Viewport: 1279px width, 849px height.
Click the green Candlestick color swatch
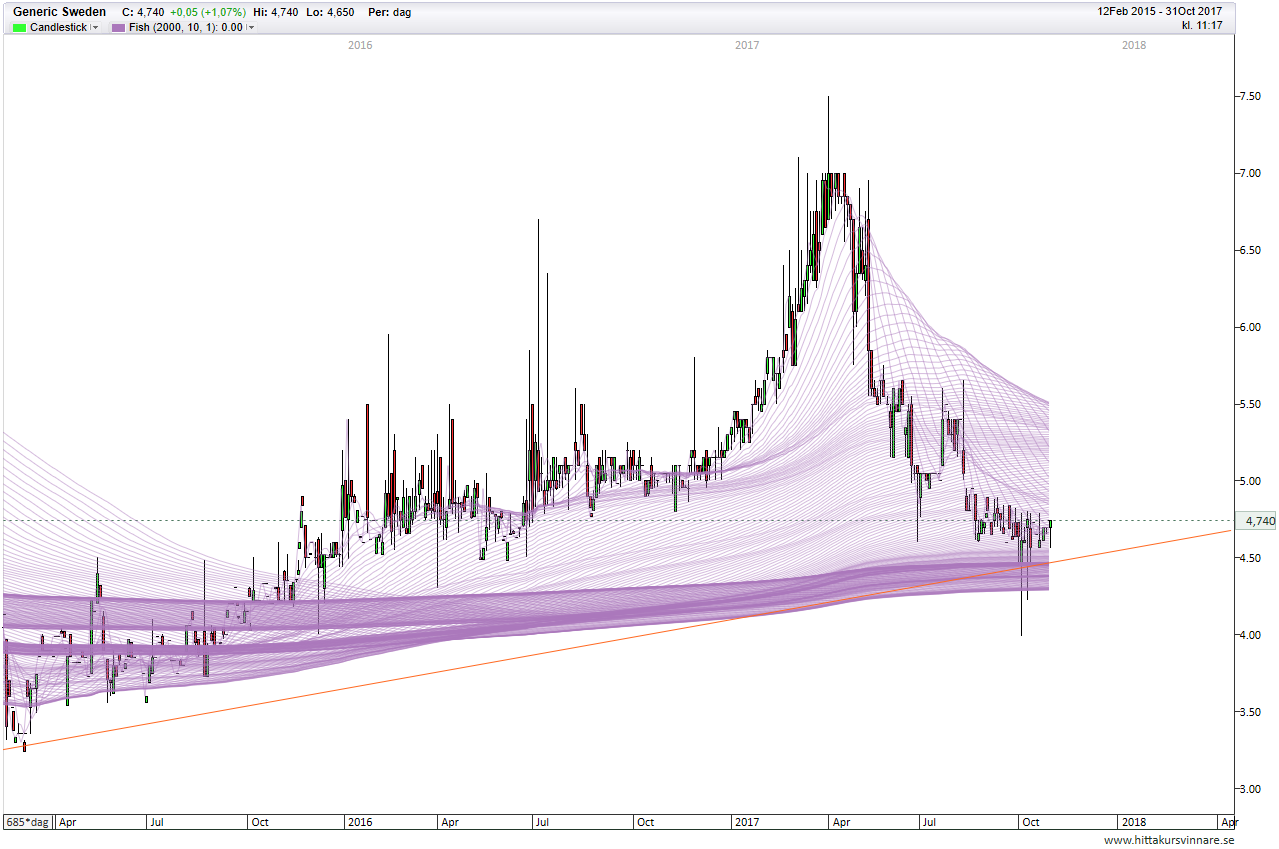[x=20, y=27]
